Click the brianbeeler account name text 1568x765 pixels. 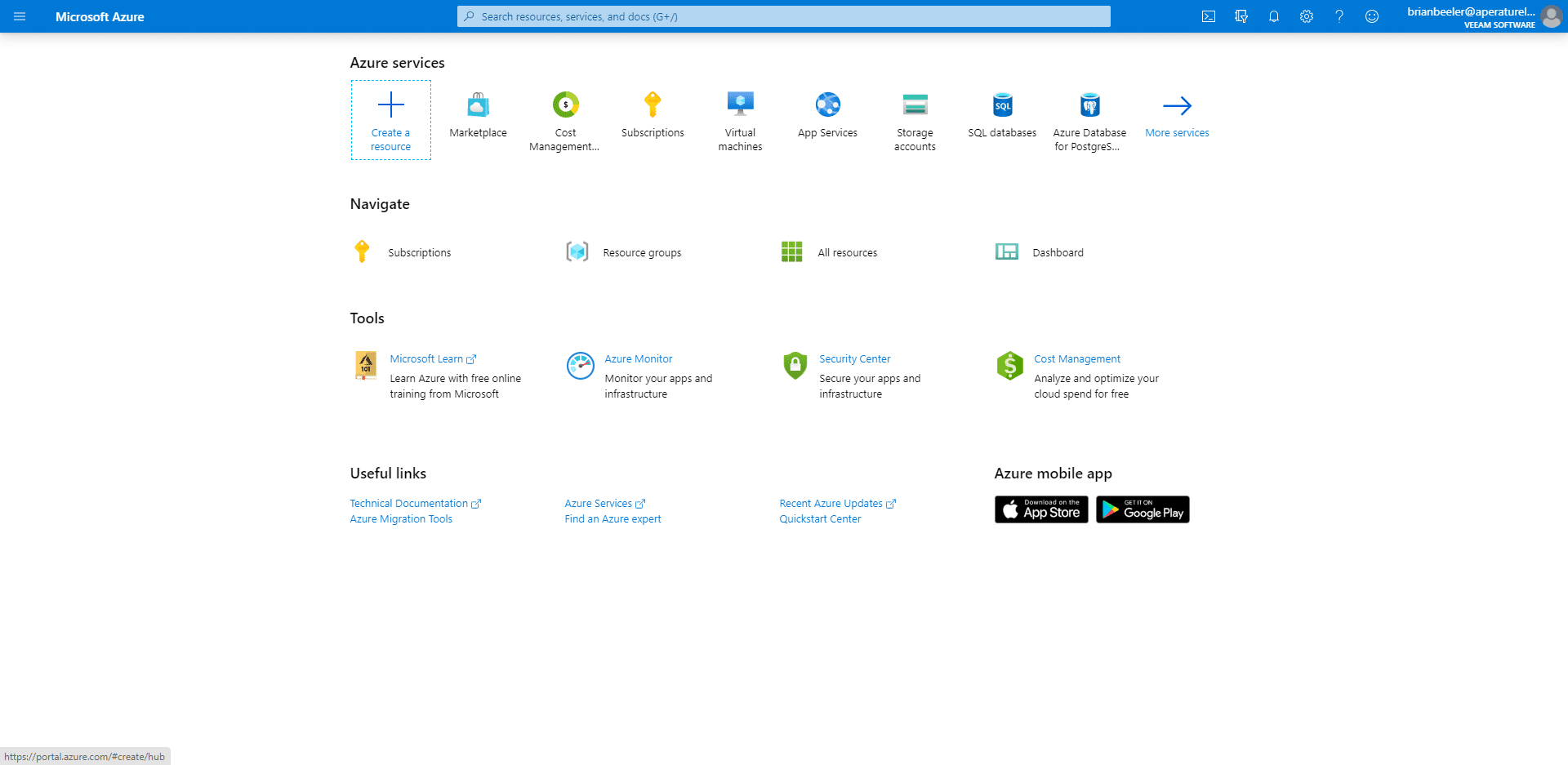tap(1471, 11)
